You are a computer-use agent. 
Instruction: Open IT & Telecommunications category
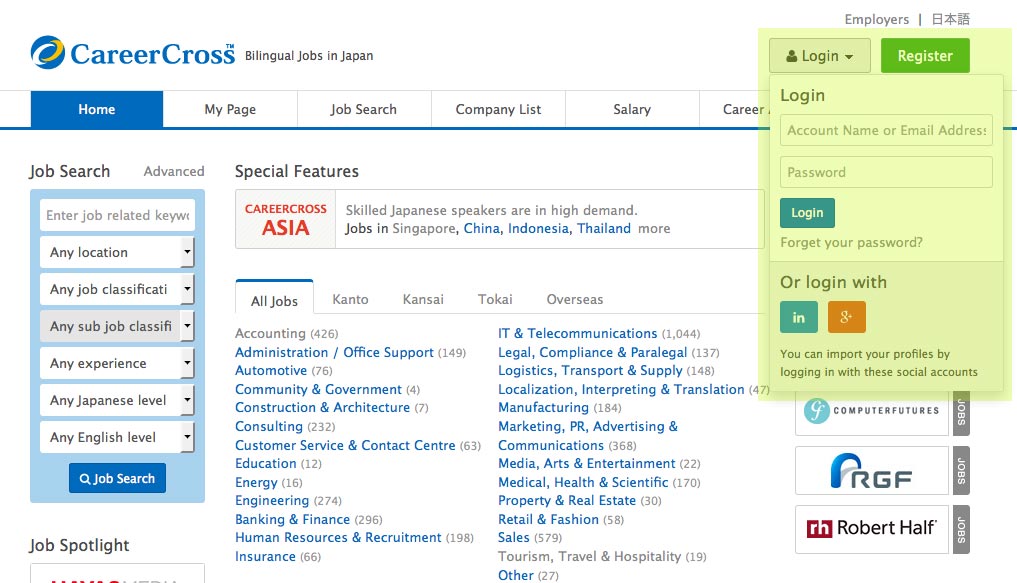tap(577, 333)
